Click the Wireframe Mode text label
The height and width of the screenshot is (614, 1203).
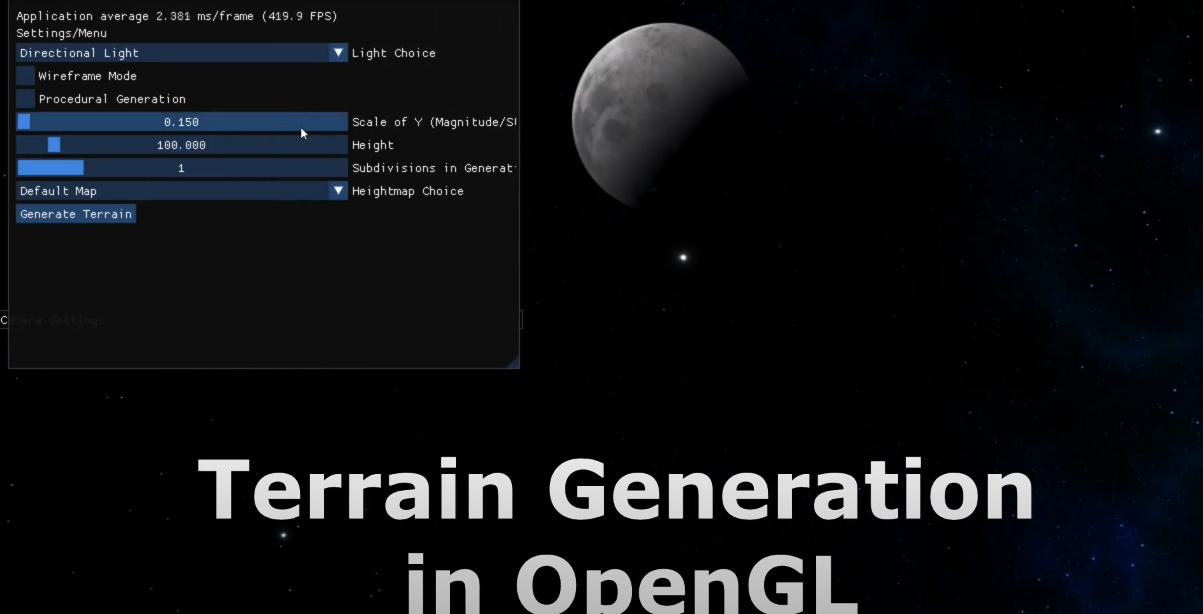click(87, 76)
